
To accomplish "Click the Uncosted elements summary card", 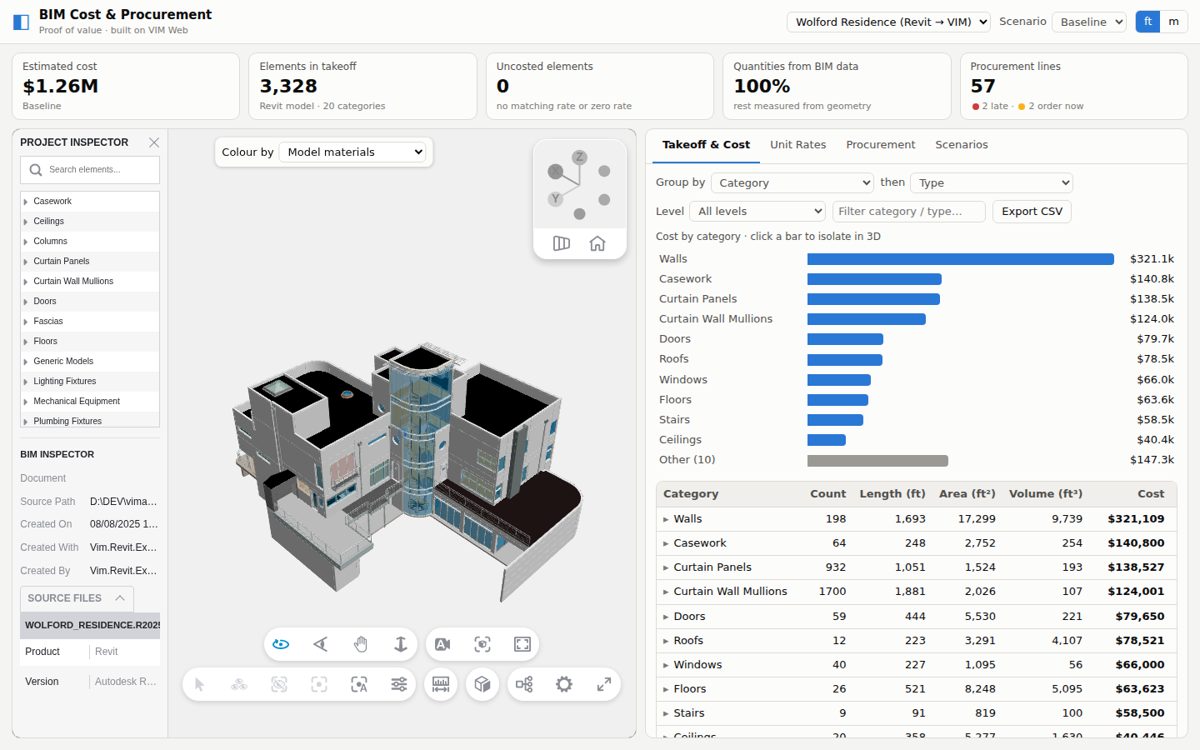I will (x=600, y=86).
